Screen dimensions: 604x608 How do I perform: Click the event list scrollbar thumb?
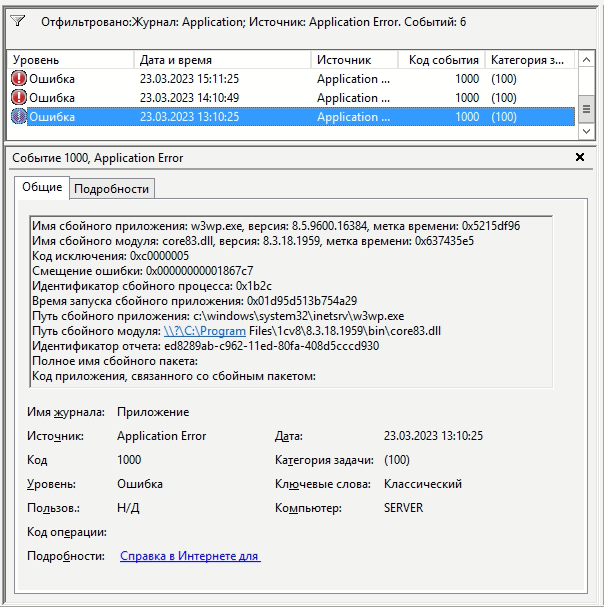pos(586,109)
